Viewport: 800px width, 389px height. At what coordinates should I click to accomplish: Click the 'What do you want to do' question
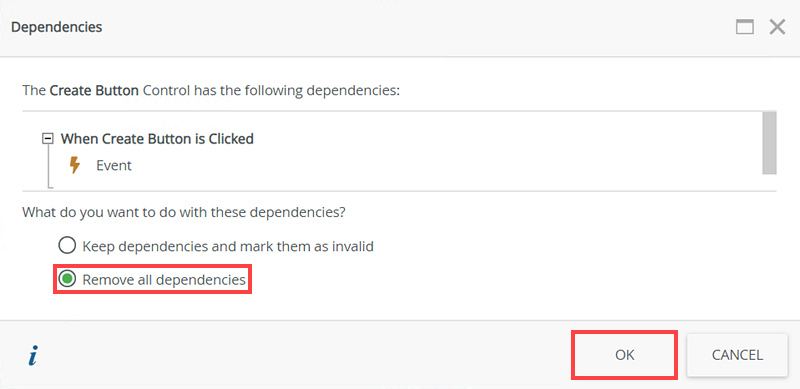pyautogui.click(x=184, y=212)
